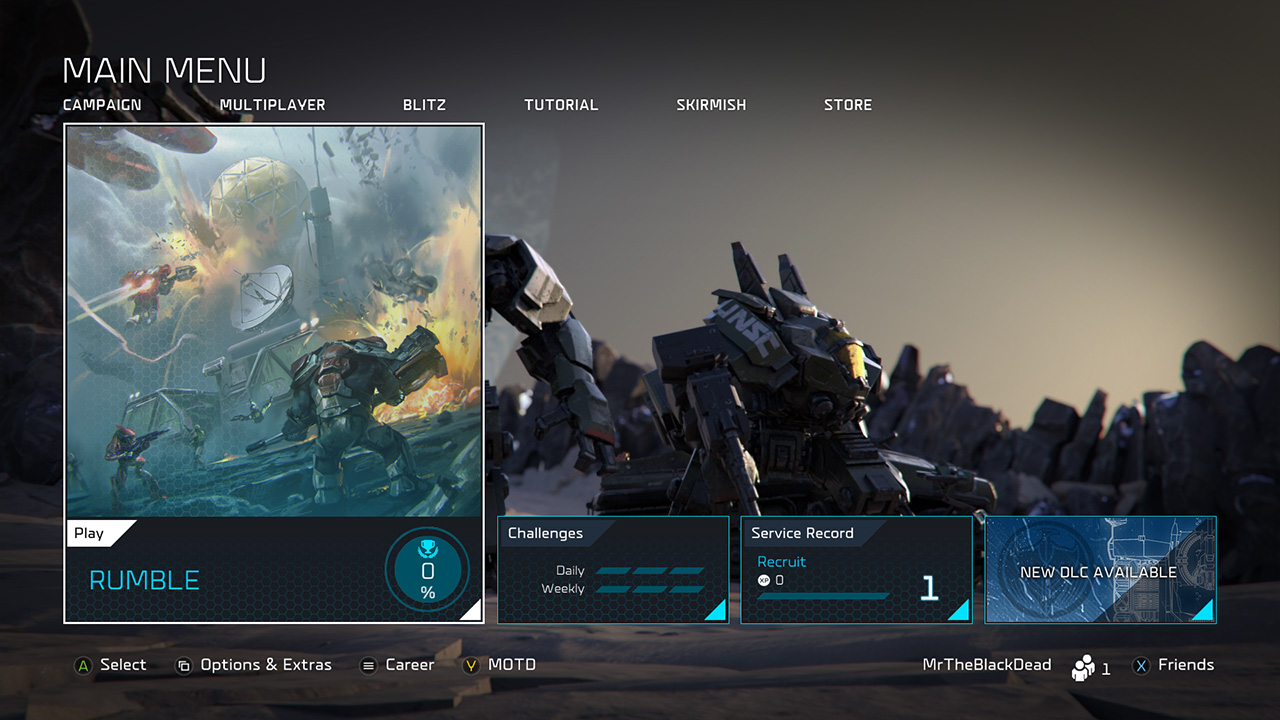Click the Weekly challenges progress bars
This screenshot has width=1280, height=720.
point(650,589)
